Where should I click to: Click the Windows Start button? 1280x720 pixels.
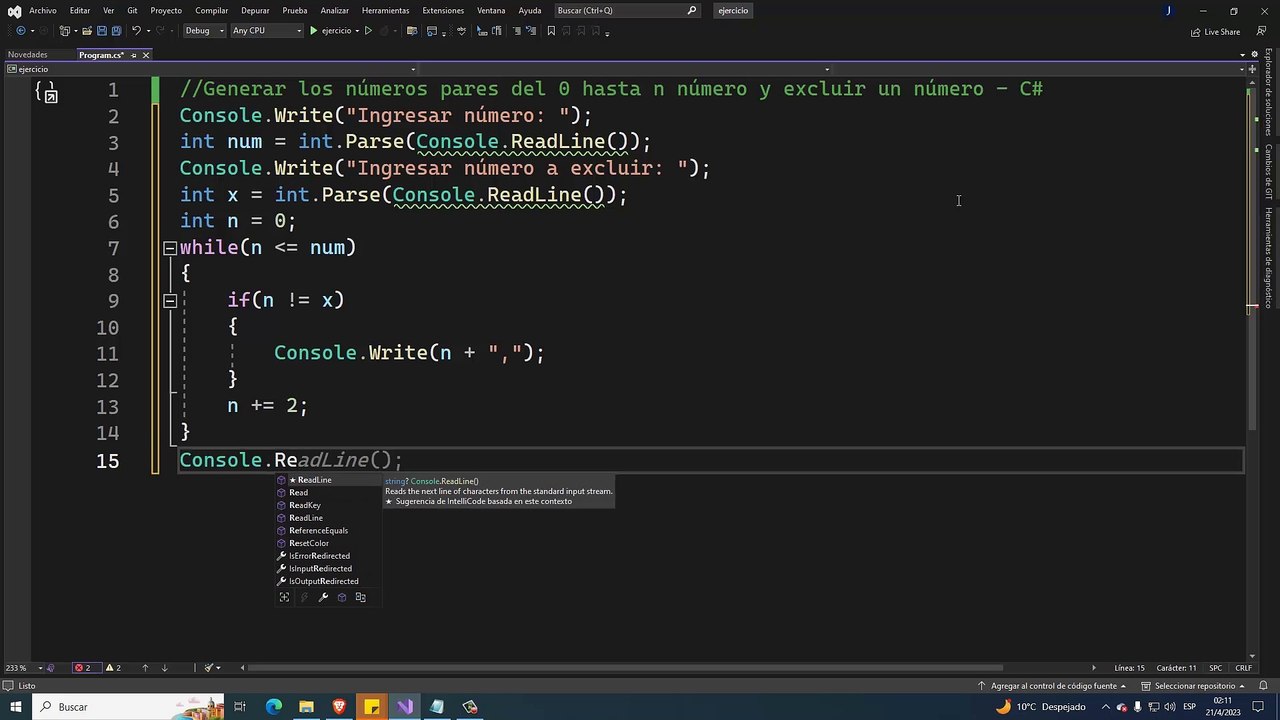pyautogui.click(x=15, y=707)
